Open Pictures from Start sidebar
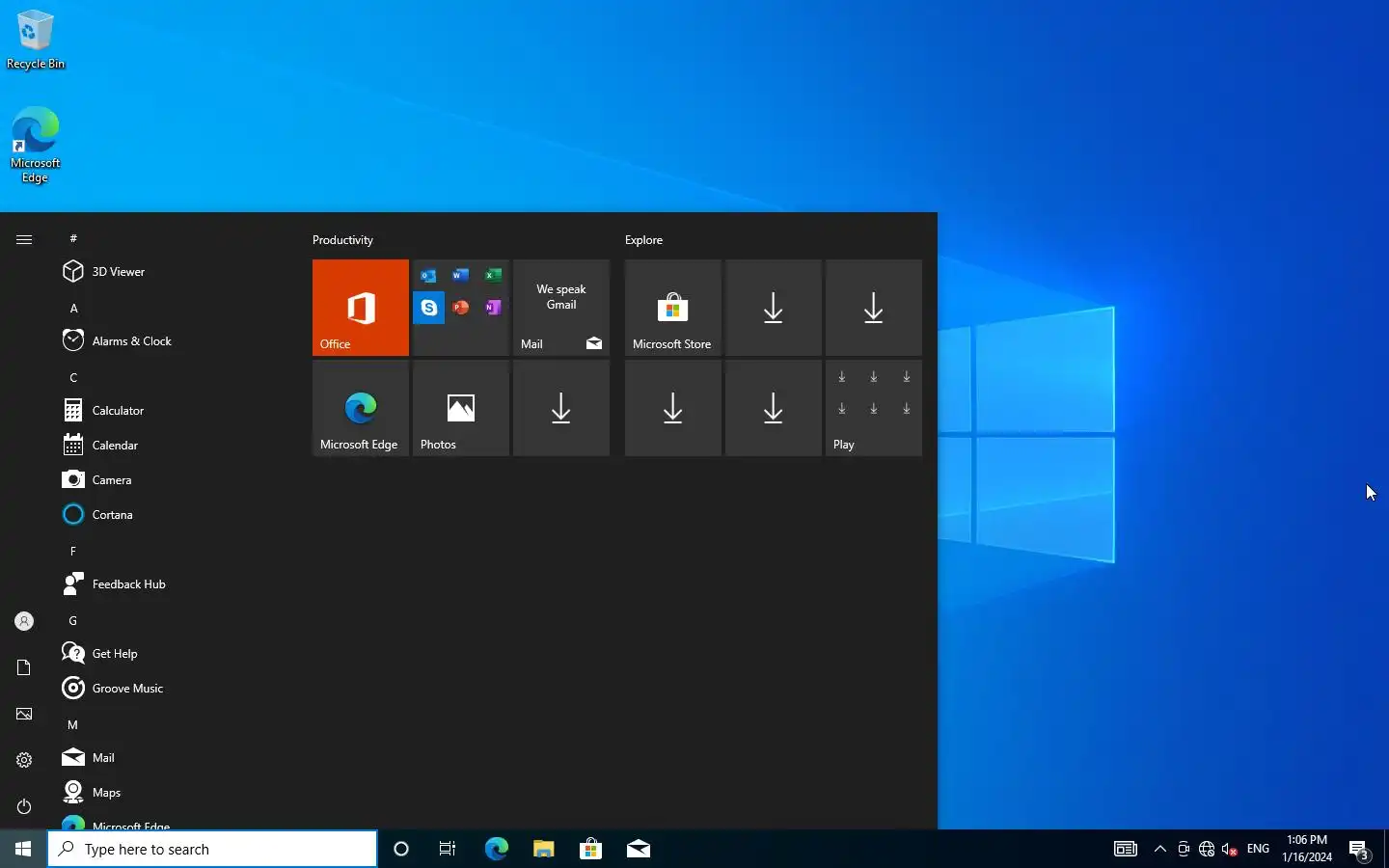The width and height of the screenshot is (1389, 868). 24,714
